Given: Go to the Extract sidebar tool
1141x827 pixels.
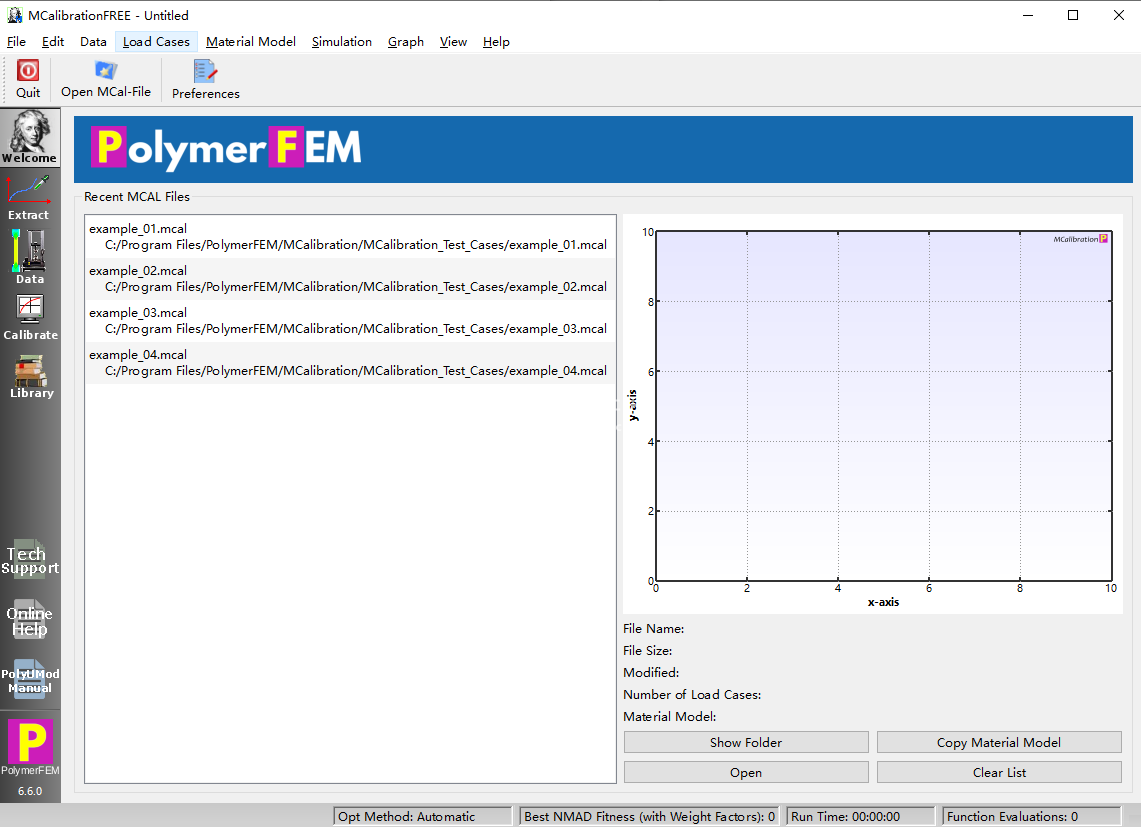Looking at the screenshot, I should point(28,197).
